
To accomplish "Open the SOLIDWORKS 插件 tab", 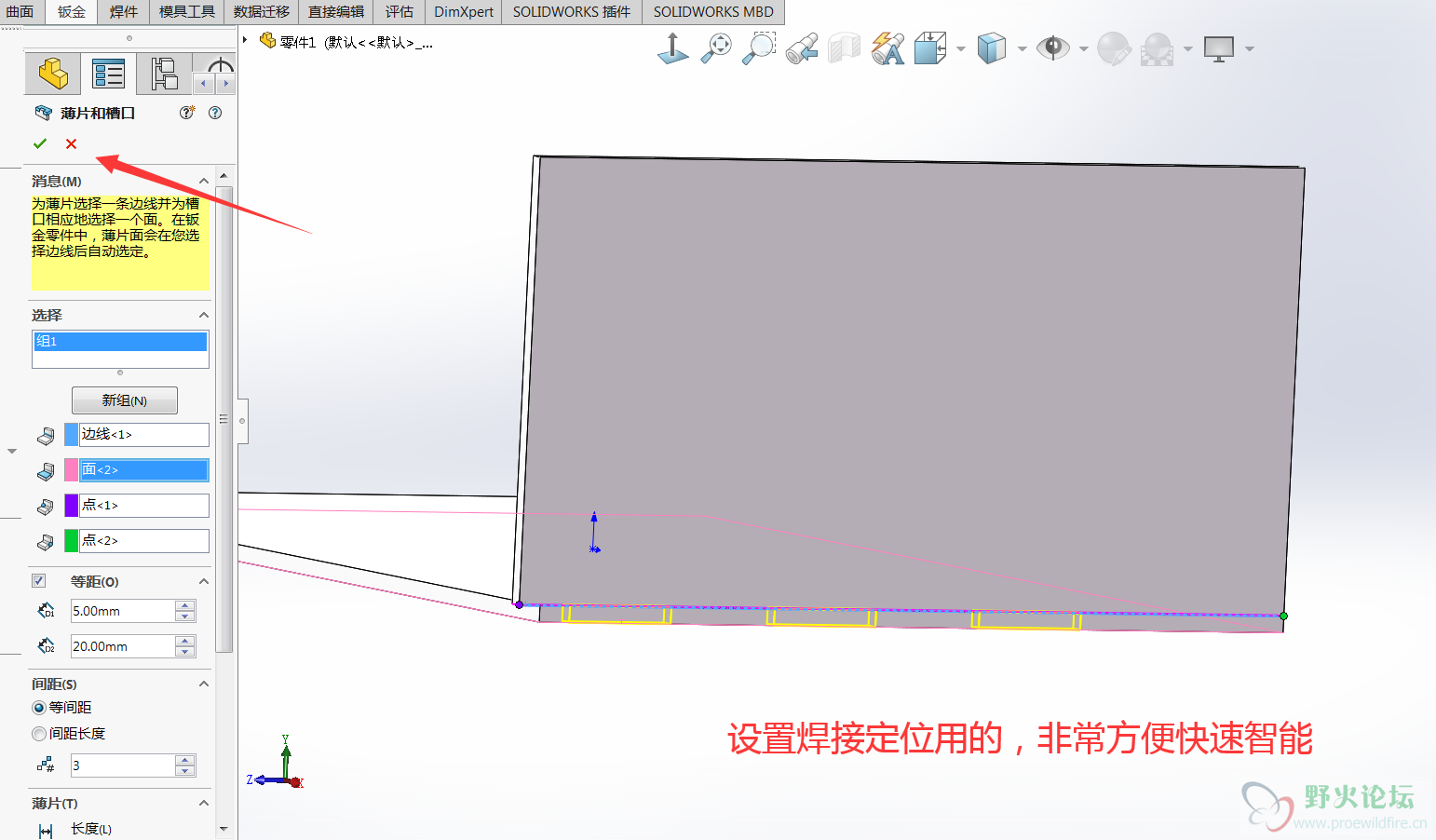I will pos(572,12).
